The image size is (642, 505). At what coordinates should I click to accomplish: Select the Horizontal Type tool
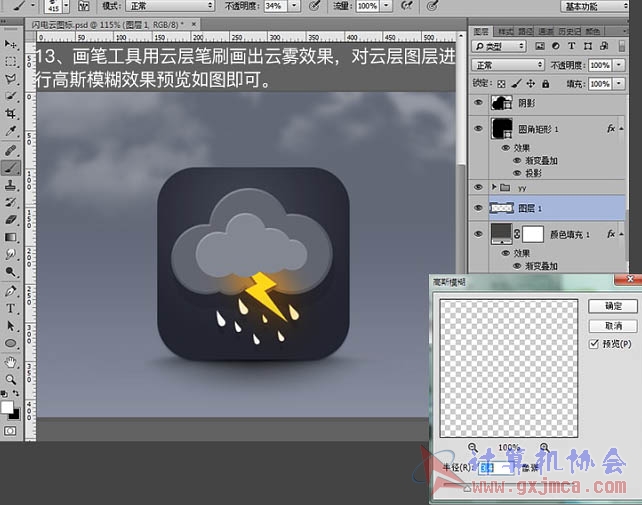11,308
